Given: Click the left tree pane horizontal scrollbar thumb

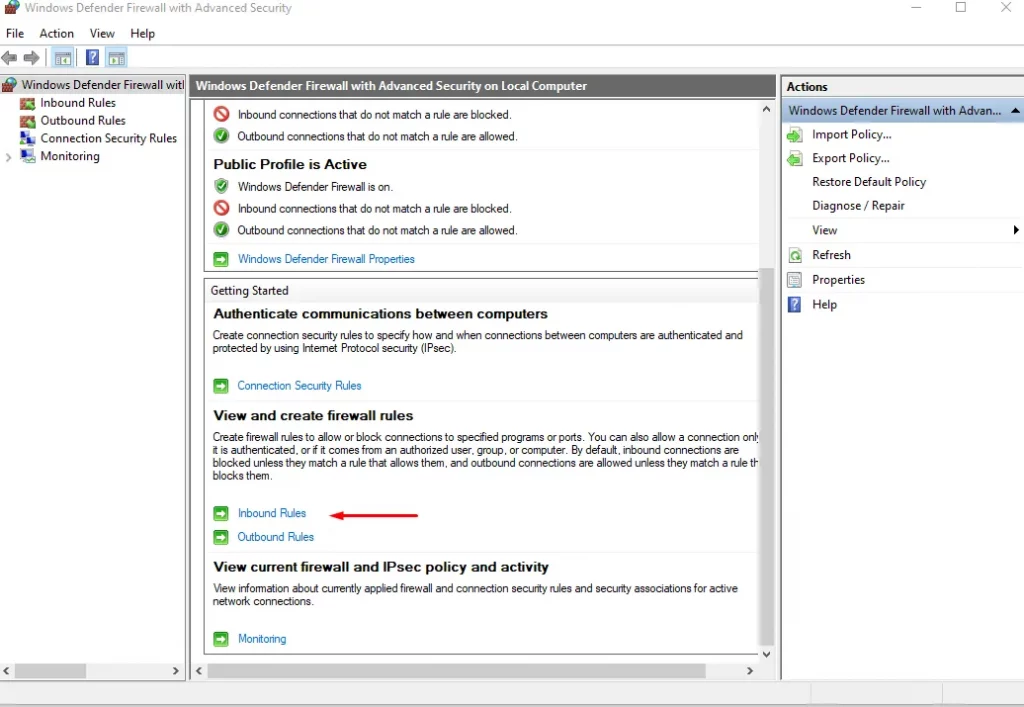Looking at the screenshot, I should 50,671.
